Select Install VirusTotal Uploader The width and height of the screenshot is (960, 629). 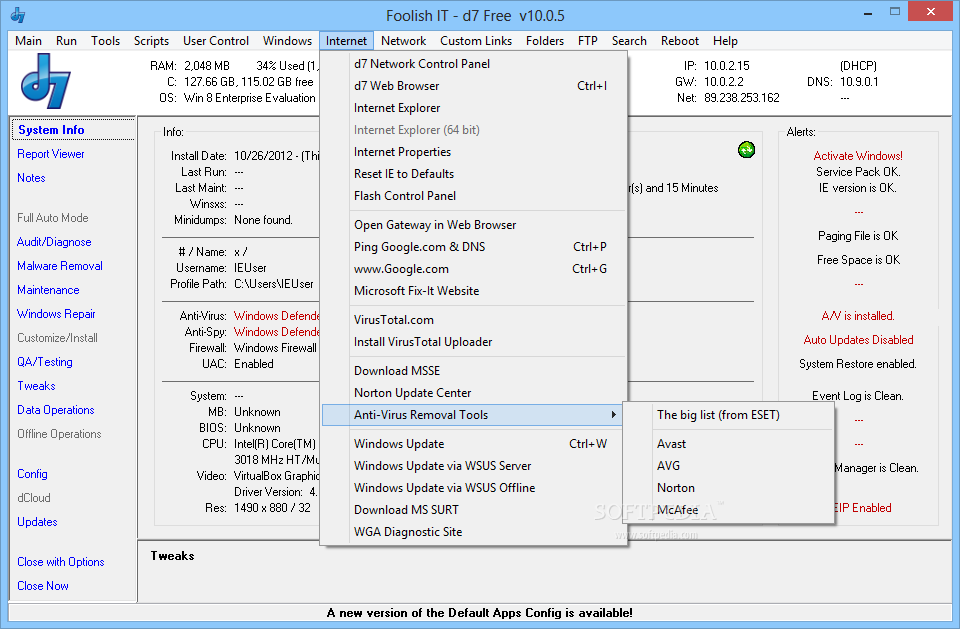pos(474,342)
